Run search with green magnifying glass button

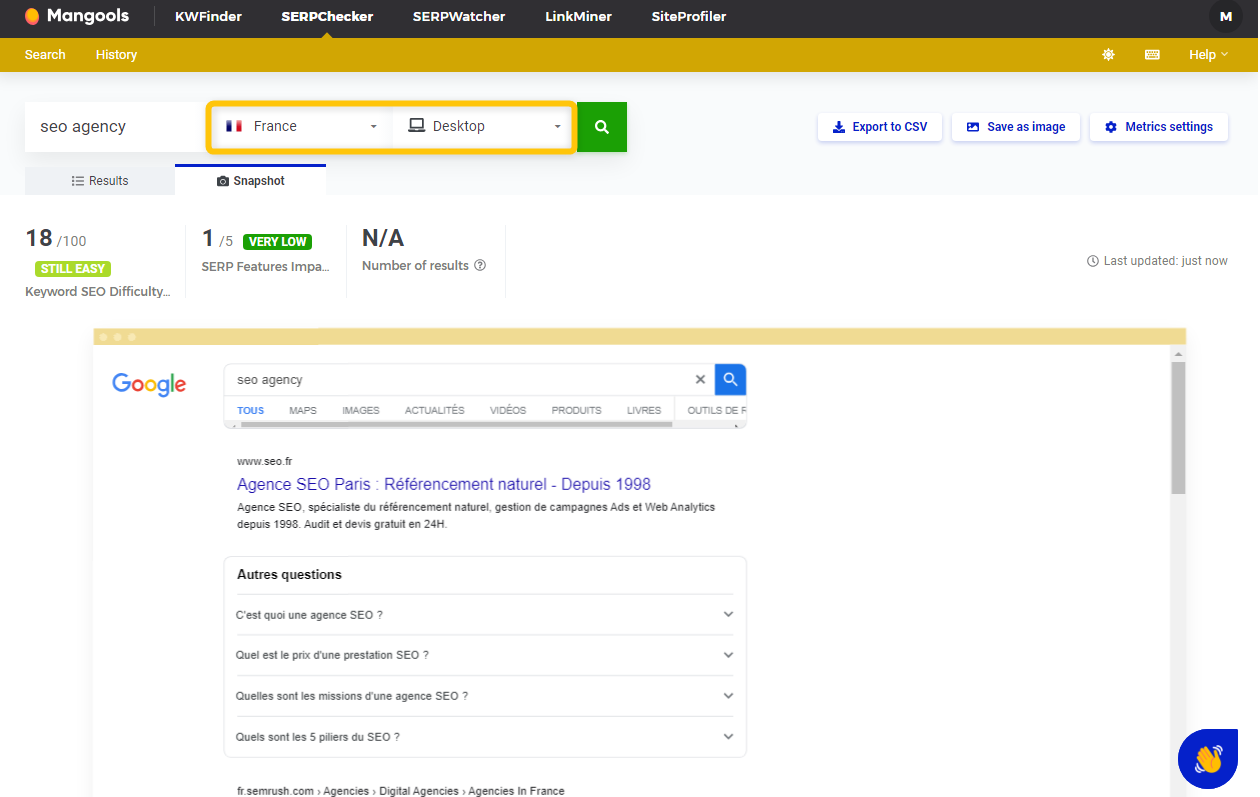point(601,127)
